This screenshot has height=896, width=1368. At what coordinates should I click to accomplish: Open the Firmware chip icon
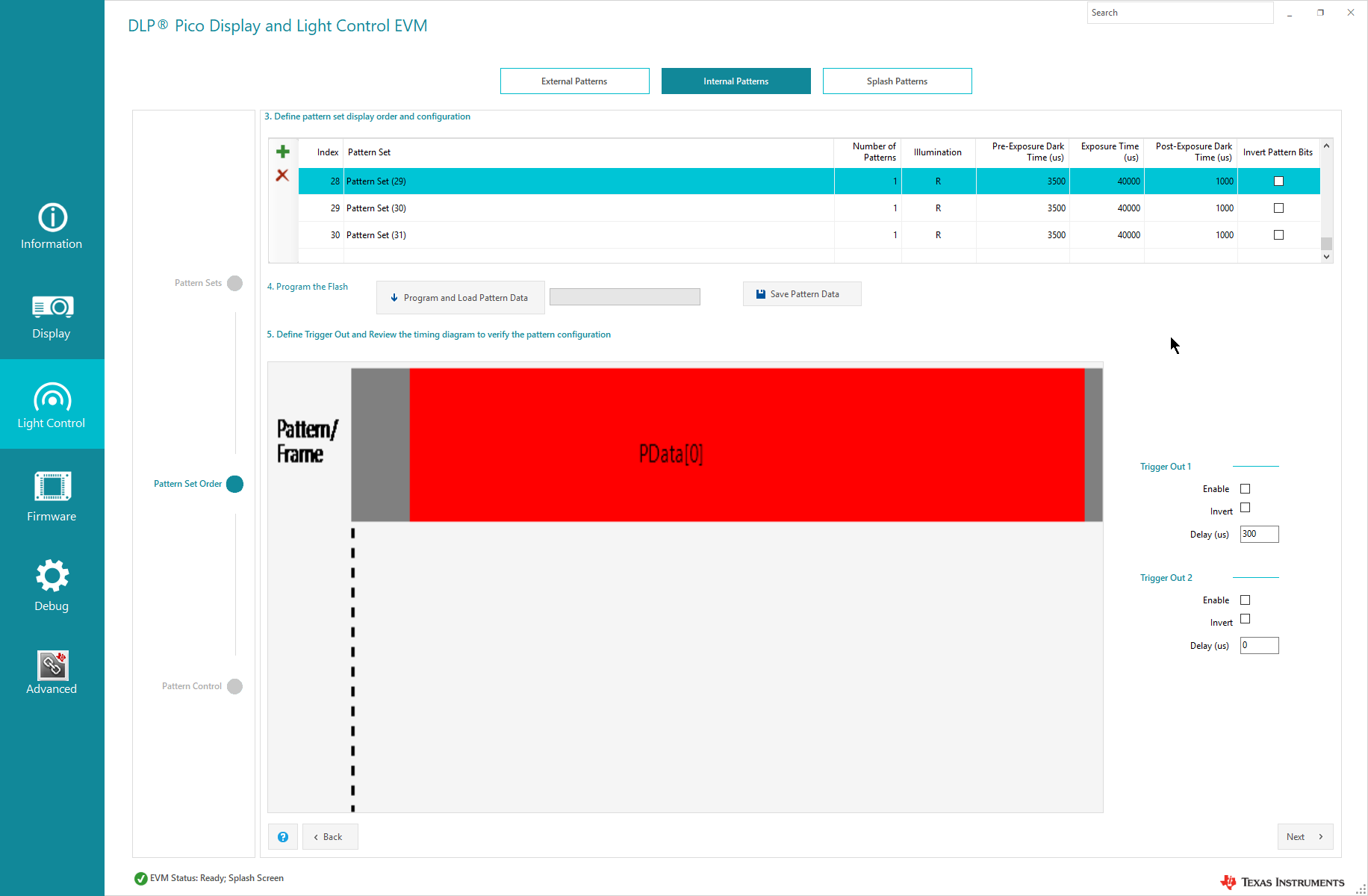[x=52, y=486]
